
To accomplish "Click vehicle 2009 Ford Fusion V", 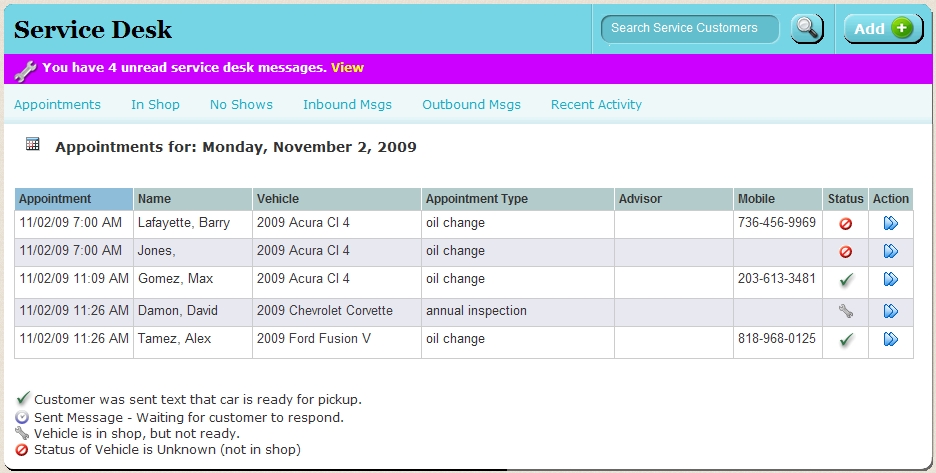I will [314, 339].
